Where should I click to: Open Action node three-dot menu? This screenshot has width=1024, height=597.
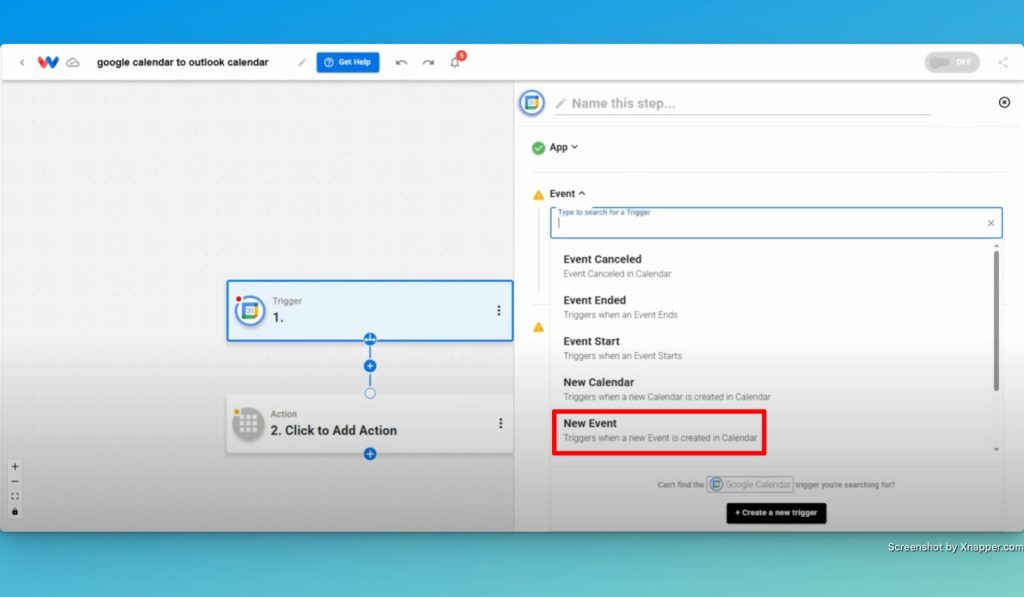[500, 424]
